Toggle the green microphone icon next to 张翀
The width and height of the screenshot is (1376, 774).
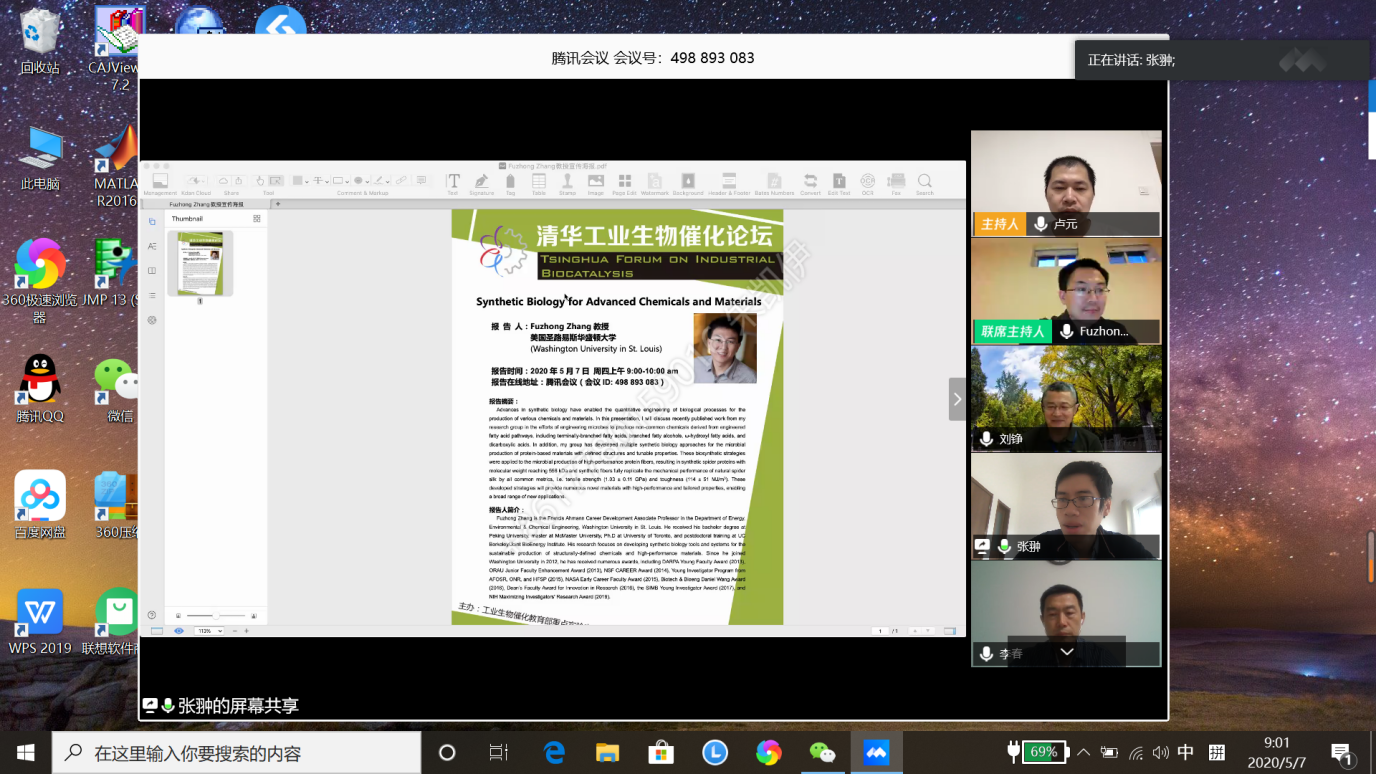1004,547
